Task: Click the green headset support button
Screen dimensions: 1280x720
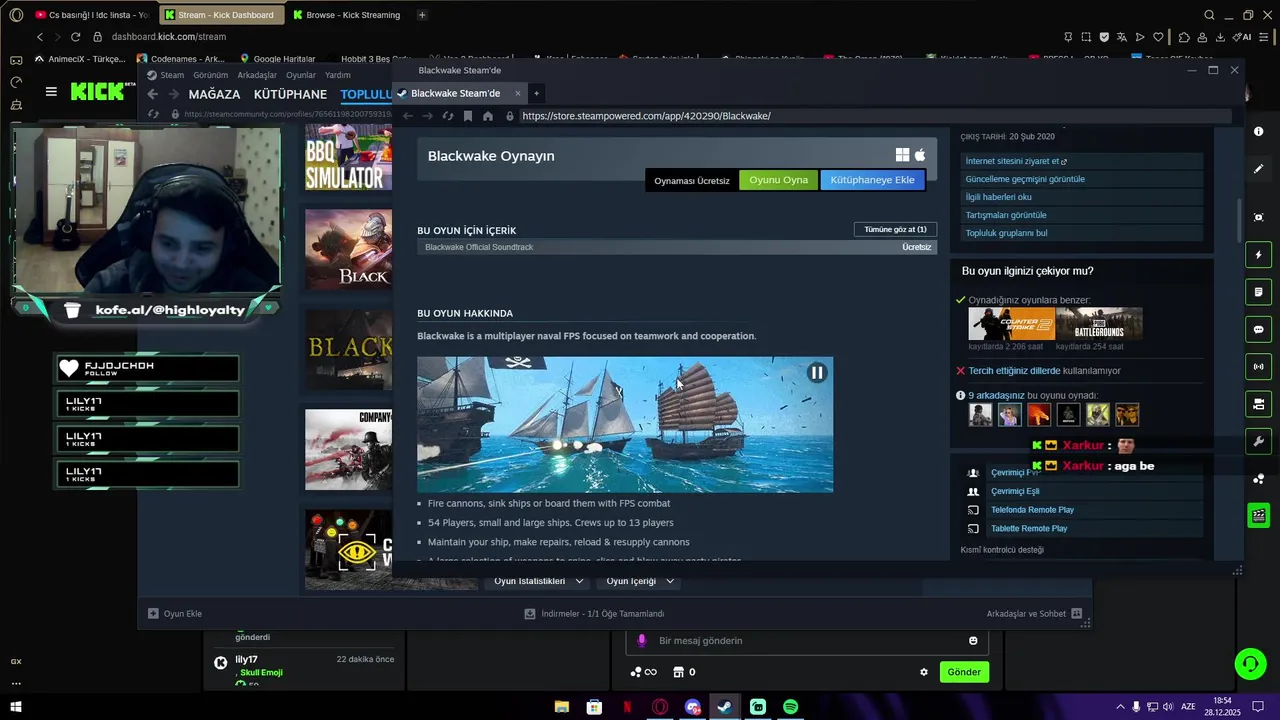Action: point(1250,663)
